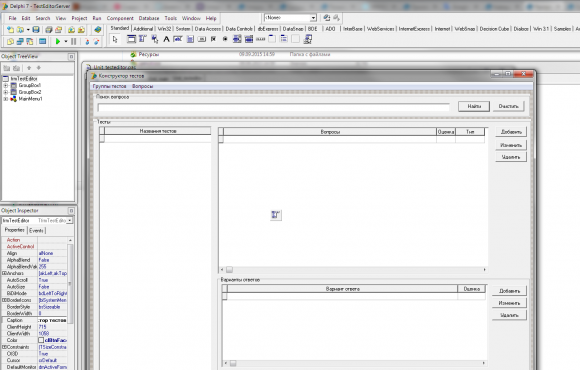Switch to the Events tab in Object Inspector
The height and width of the screenshot is (370, 580).
click(36, 231)
